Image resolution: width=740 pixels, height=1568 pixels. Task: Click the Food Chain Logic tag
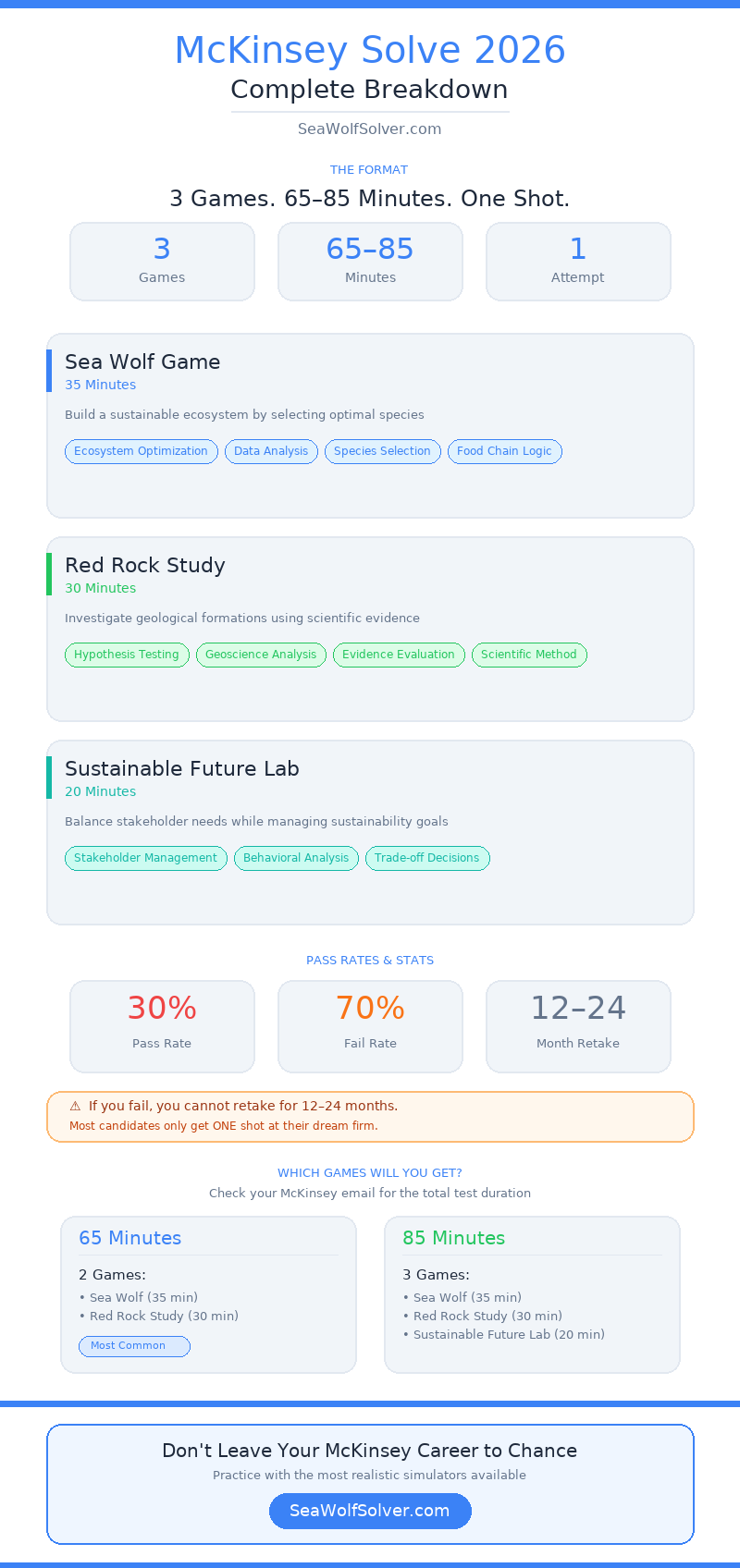tap(504, 451)
